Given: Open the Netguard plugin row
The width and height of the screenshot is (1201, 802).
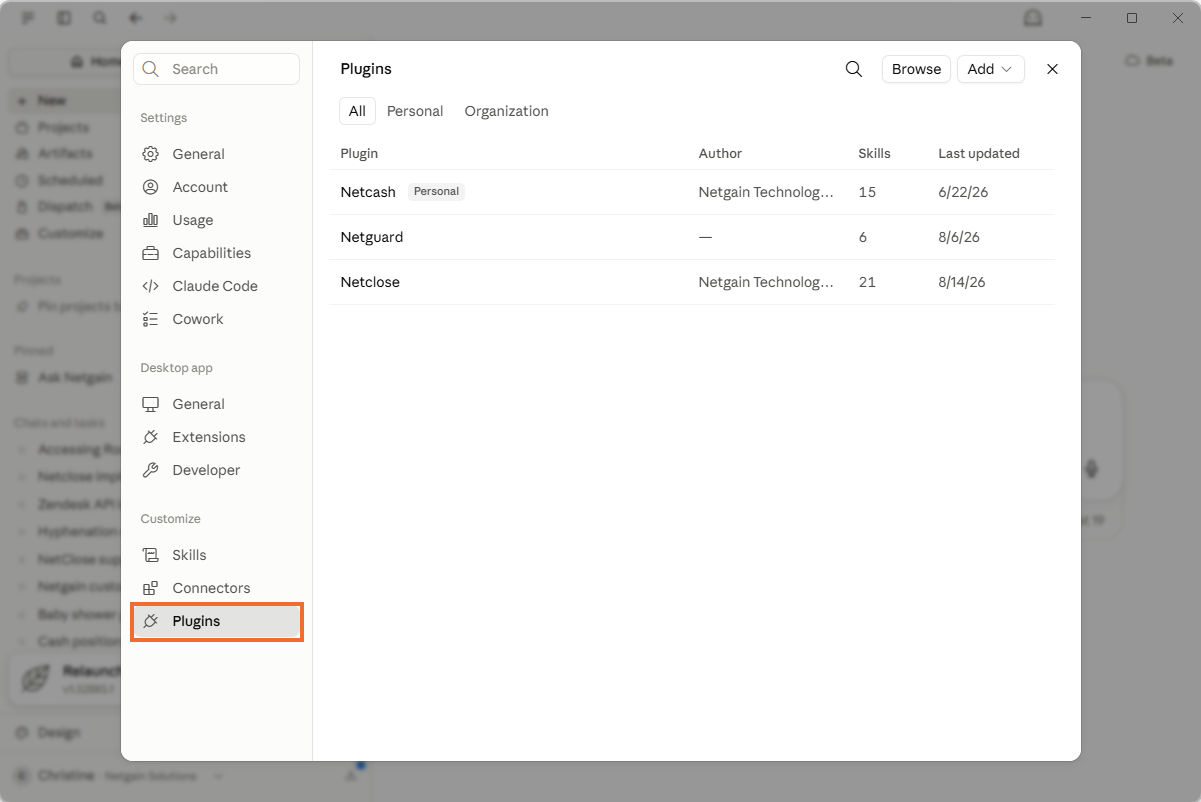Looking at the screenshot, I should [x=692, y=237].
